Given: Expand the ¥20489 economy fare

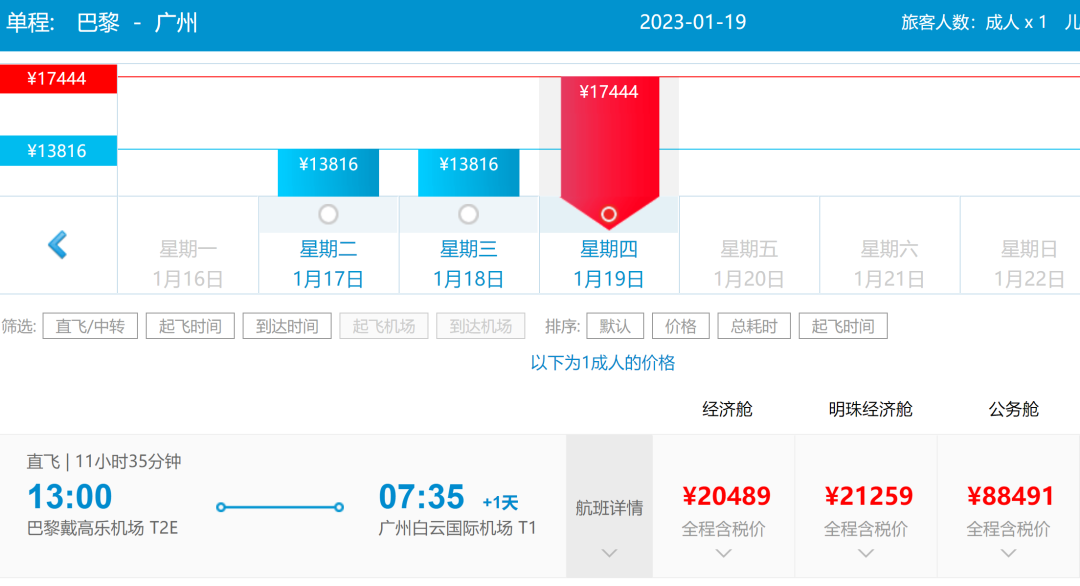Looking at the screenshot, I should point(724,507).
